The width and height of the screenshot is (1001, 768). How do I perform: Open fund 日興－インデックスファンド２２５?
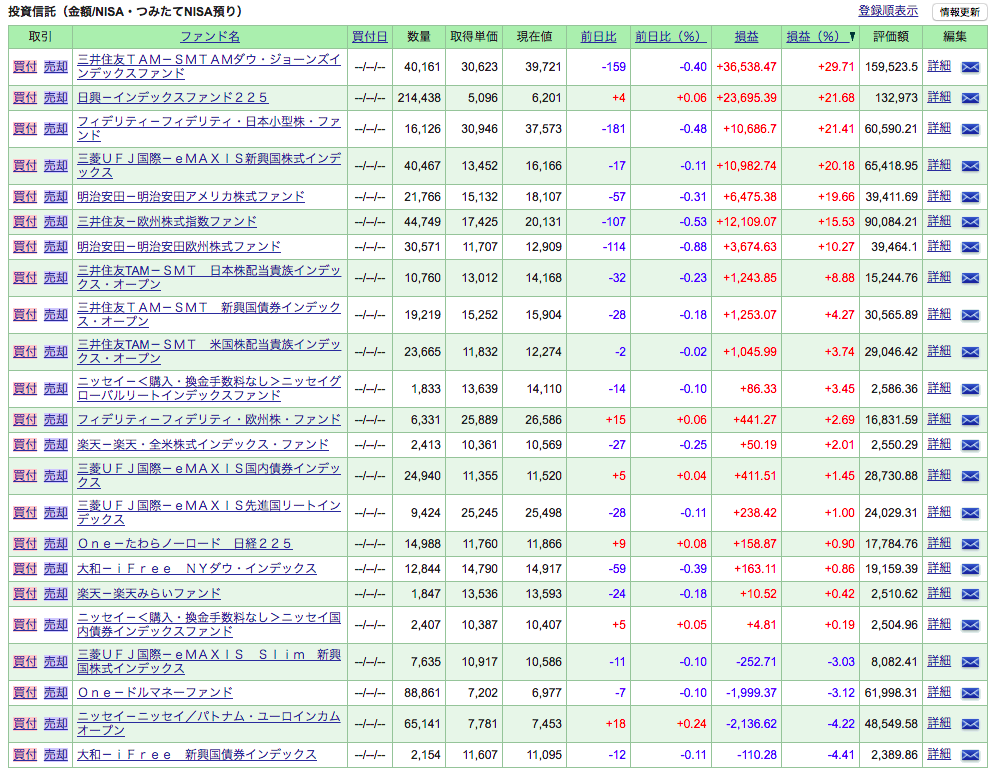(x=172, y=98)
